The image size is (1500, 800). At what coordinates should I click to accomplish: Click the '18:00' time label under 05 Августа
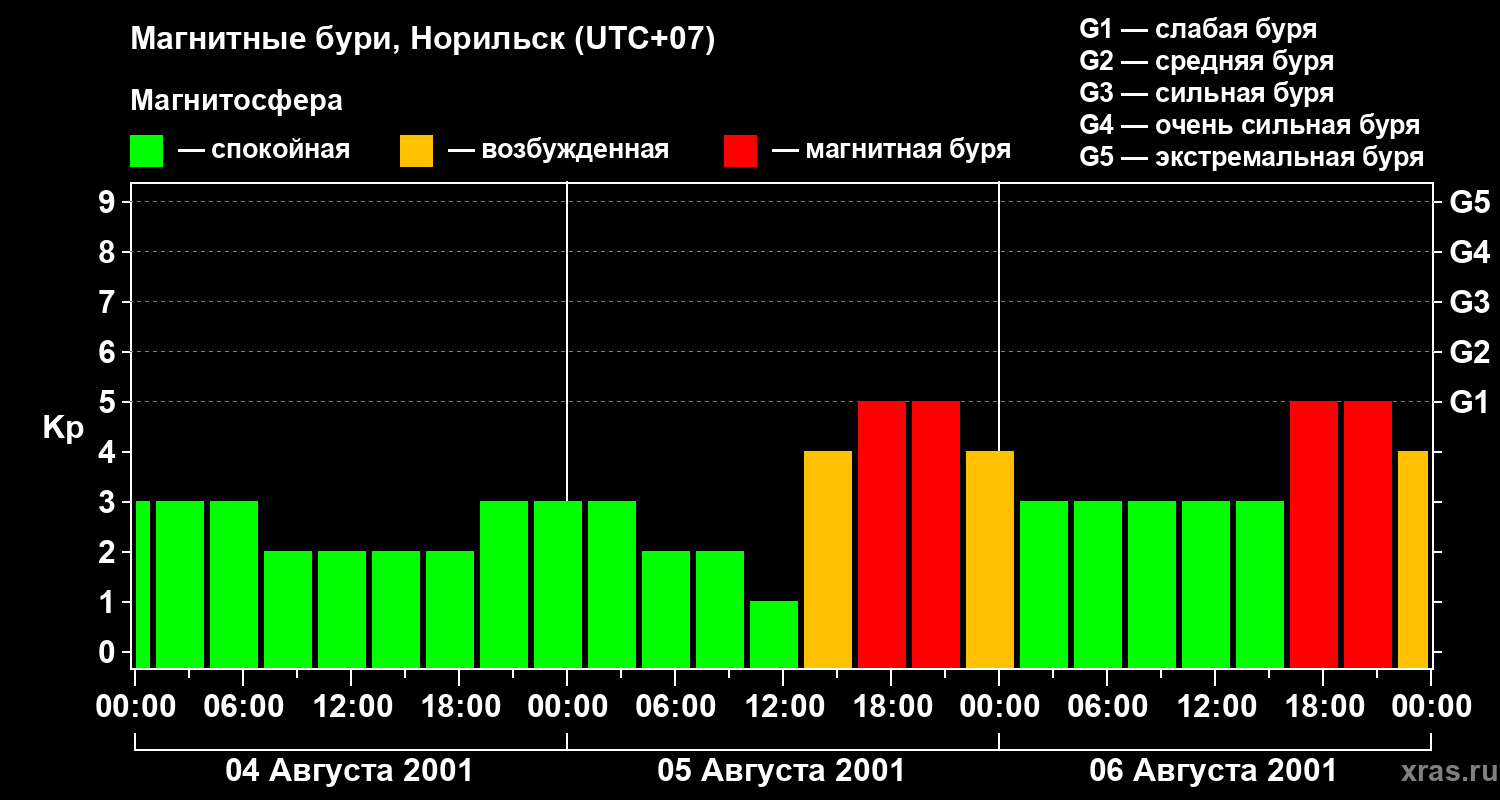point(892,706)
